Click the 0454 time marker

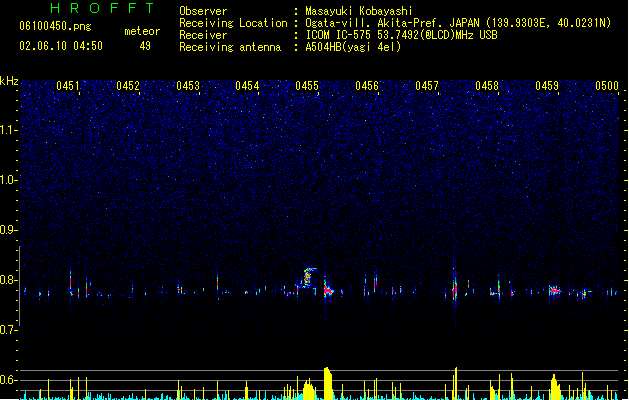pos(247,86)
